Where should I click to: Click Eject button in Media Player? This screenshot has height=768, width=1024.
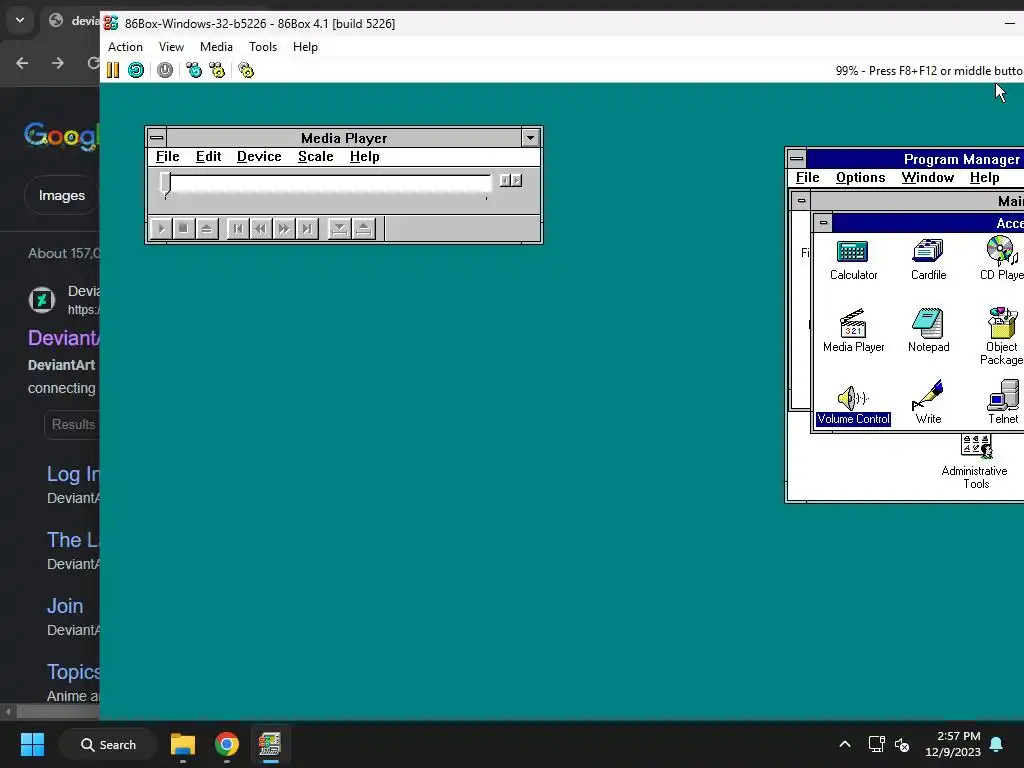(x=206, y=229)
